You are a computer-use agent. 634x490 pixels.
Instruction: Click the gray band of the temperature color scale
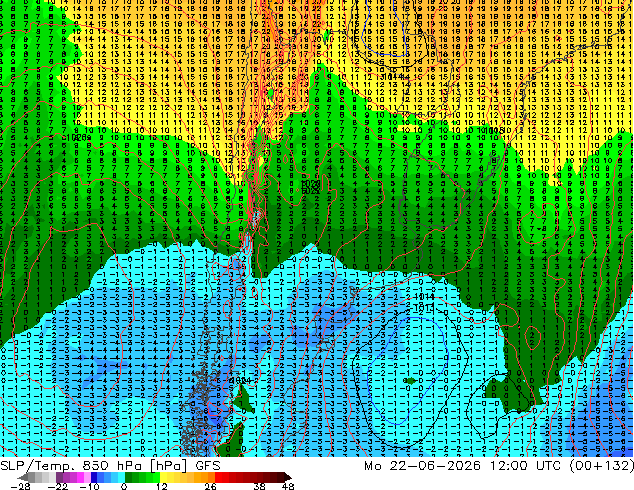pyautogui.click(x=38, y=477)
